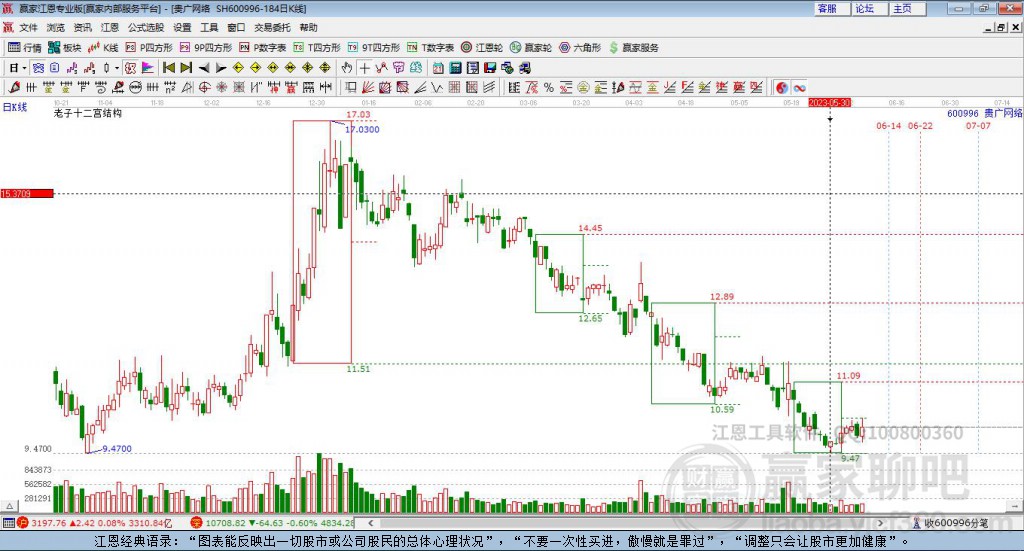Toggle the crosshair cursor tool
This screenshot has width=1024, height=551.
364,68
